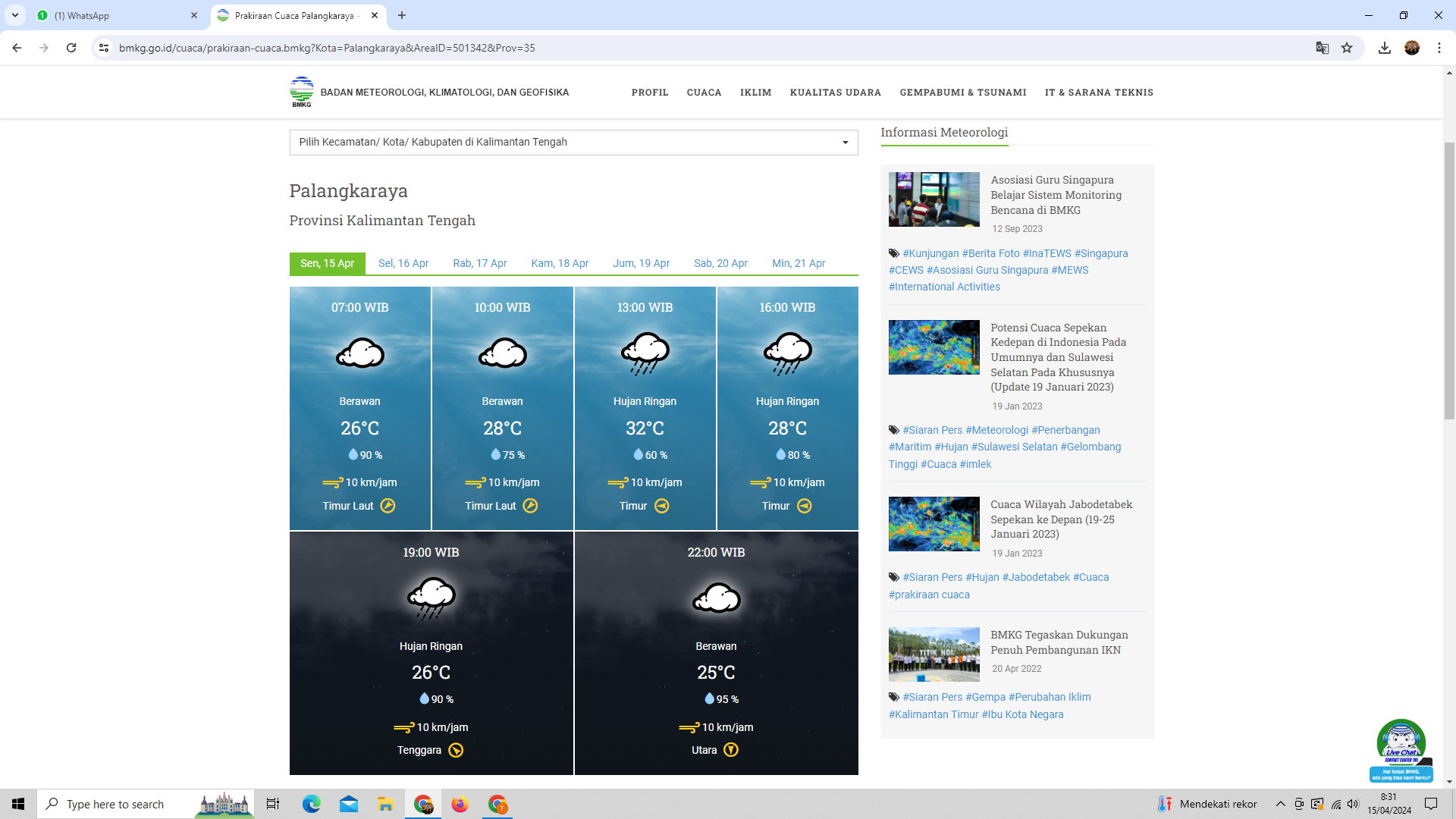Viewport: 1456px width, 819px height.
Task: Select the Jum, 19 Apr forecast tab
Action: click(x=642, y=263)
